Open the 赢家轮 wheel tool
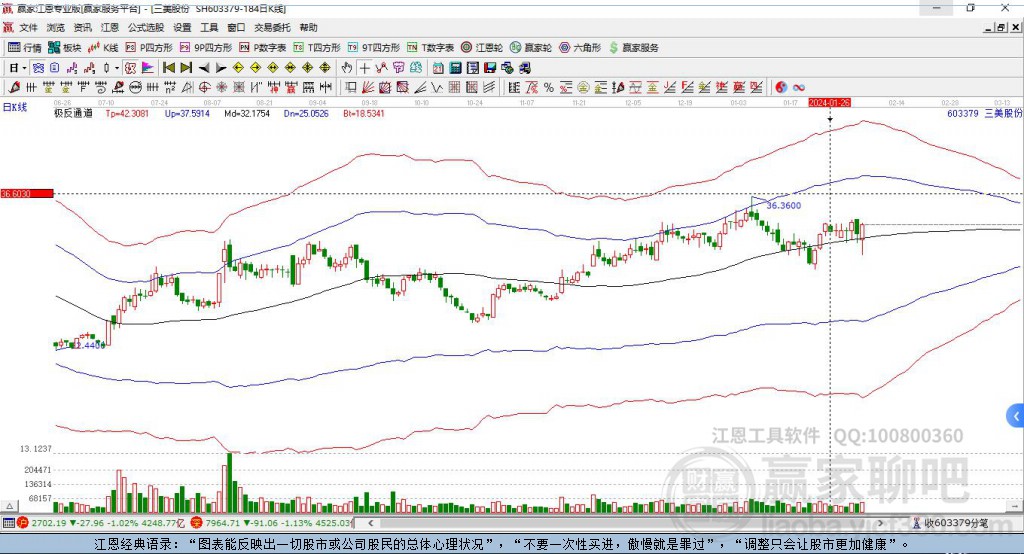 pyautogui.click(x=531, y=48)
